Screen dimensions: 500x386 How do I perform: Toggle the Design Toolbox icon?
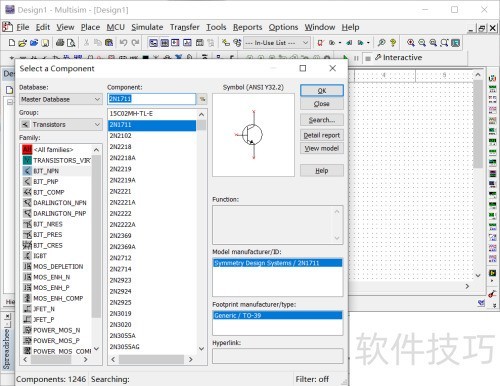153,43
